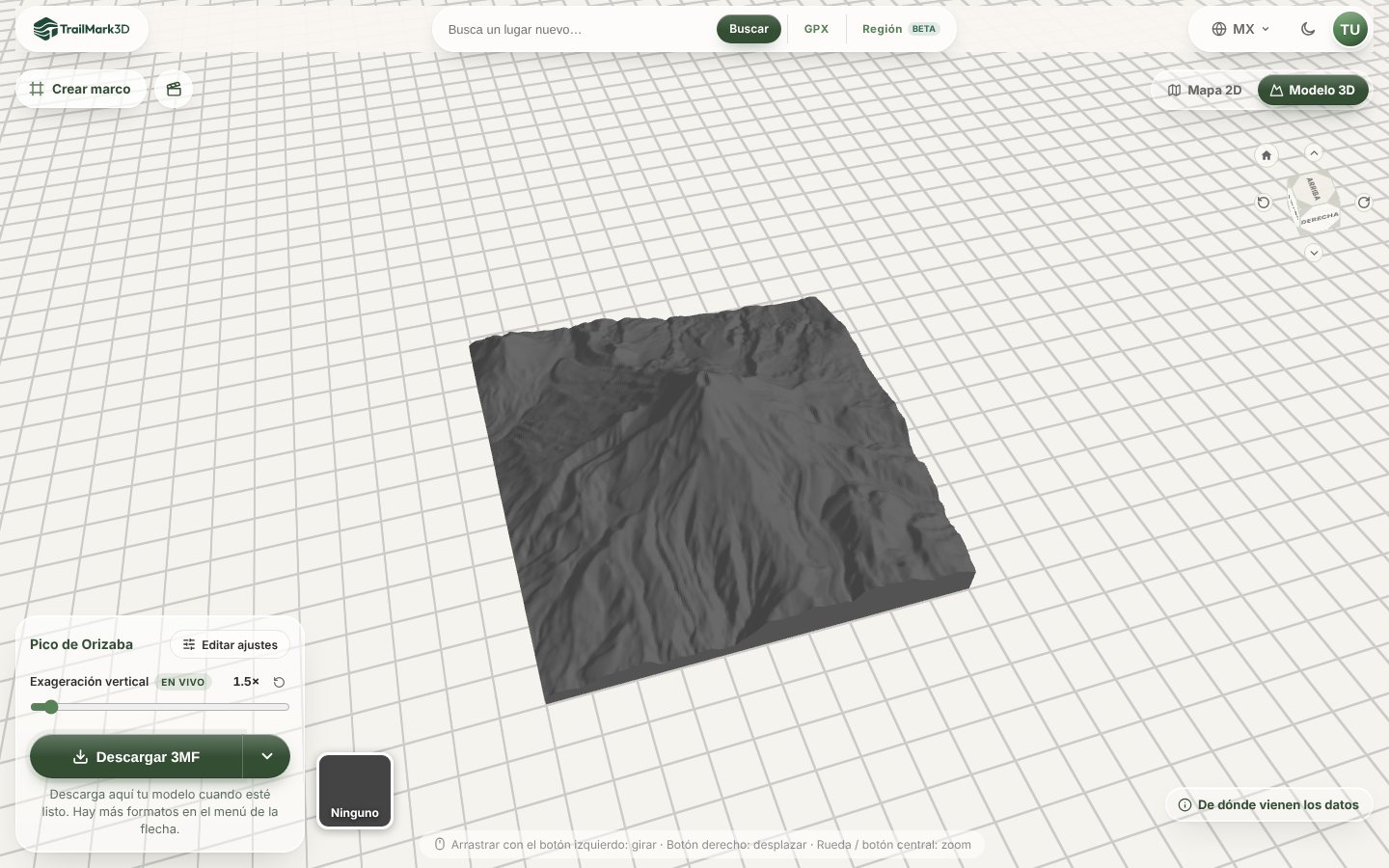Click the Buscar button

tap(749, 29)
